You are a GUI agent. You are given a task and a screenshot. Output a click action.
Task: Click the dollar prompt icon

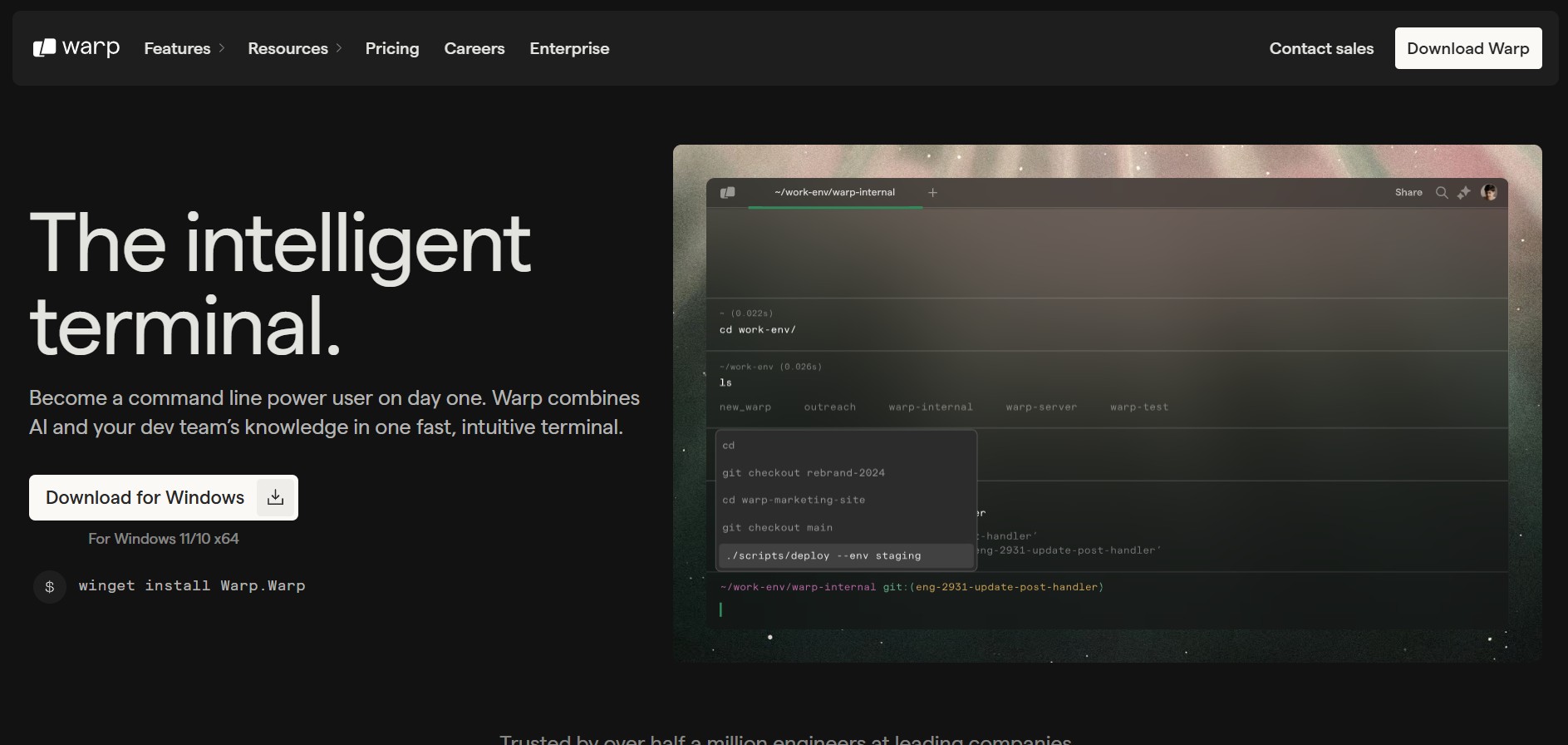pos(50,586)
